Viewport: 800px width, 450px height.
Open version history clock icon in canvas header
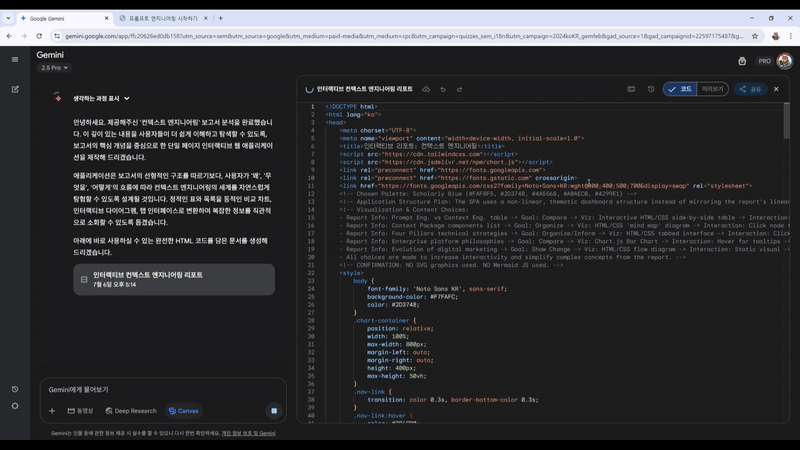pos(651,89)
